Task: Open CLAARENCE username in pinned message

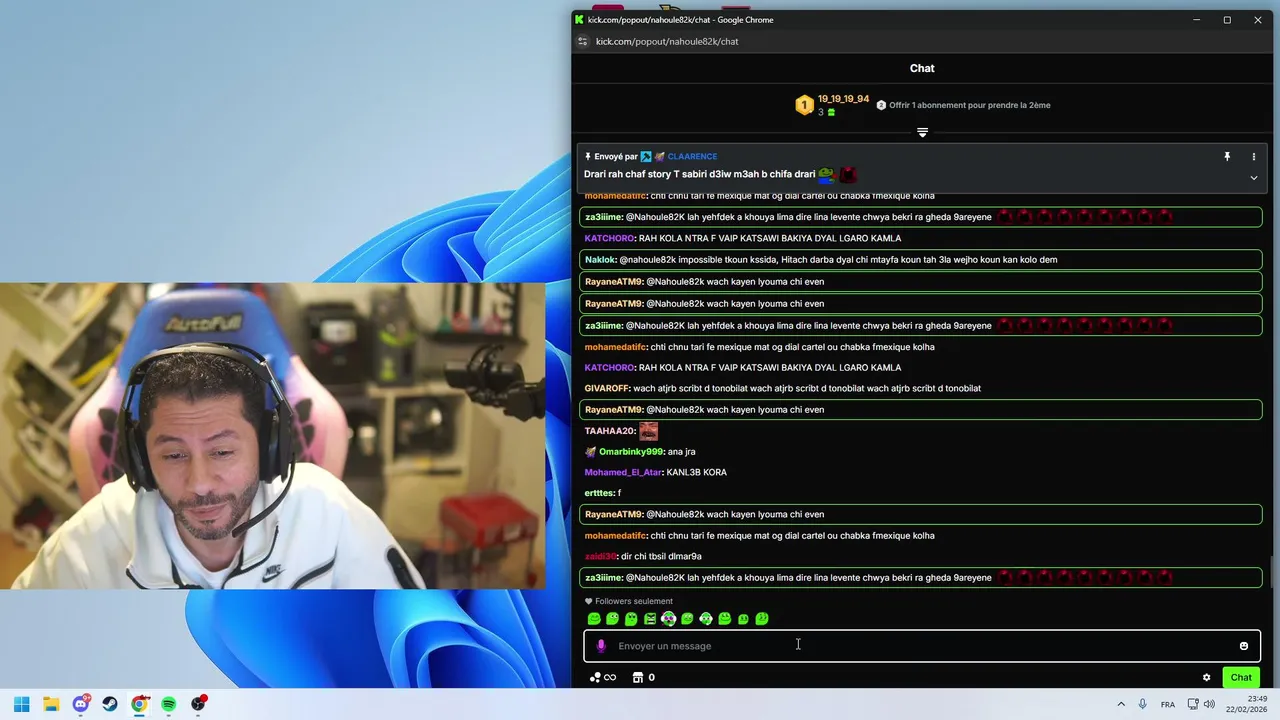Action: (x=692, y=157)
